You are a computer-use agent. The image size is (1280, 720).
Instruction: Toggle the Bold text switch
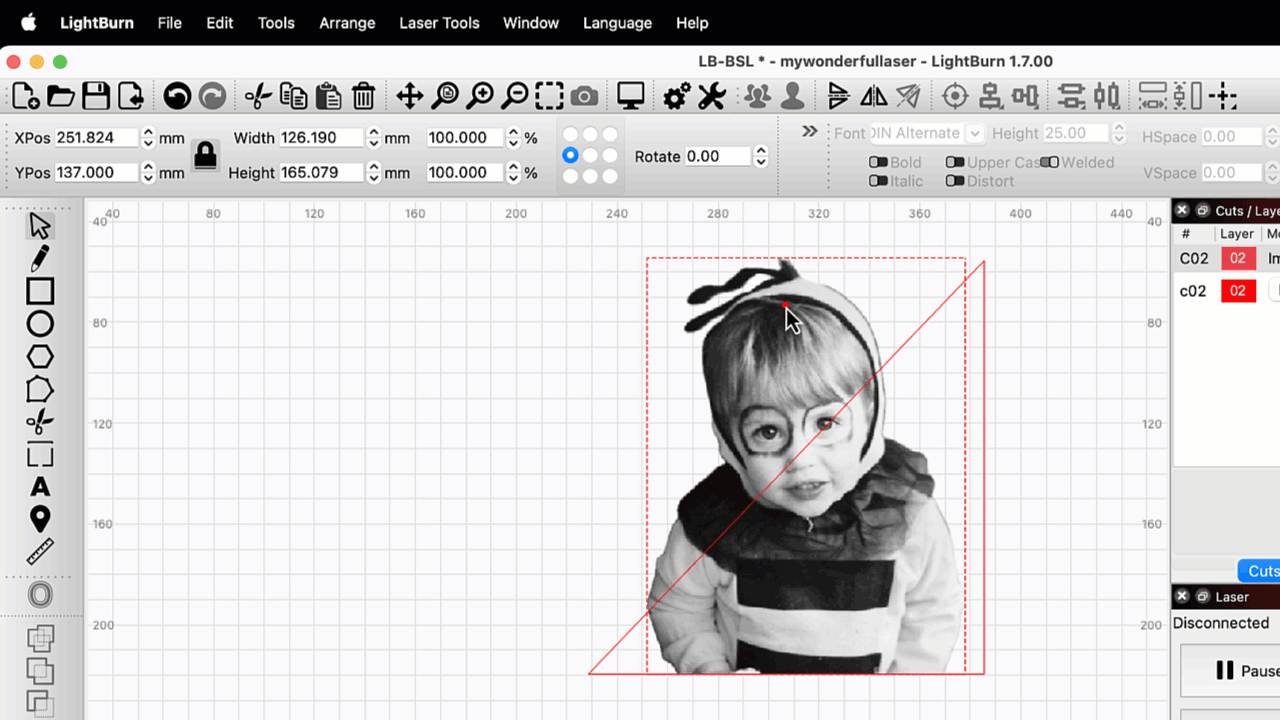[878, 162]
